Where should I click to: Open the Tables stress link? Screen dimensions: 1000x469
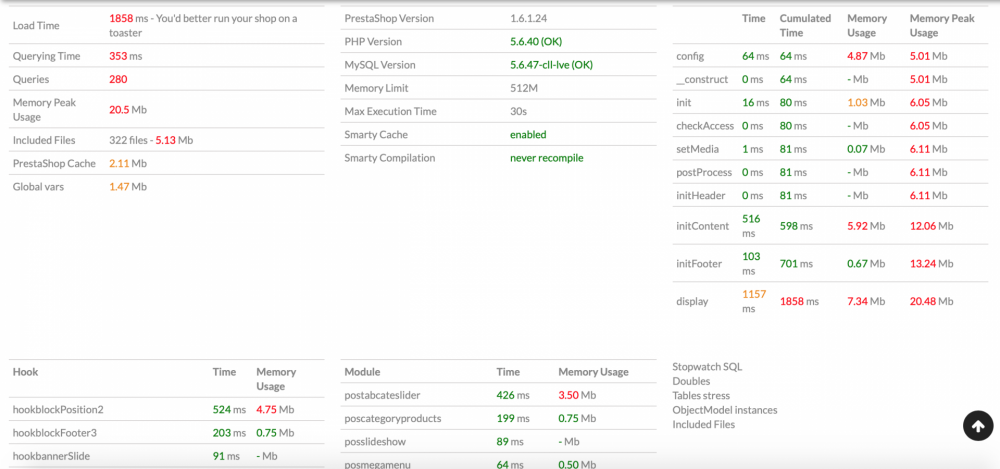[x=703, y=395]
